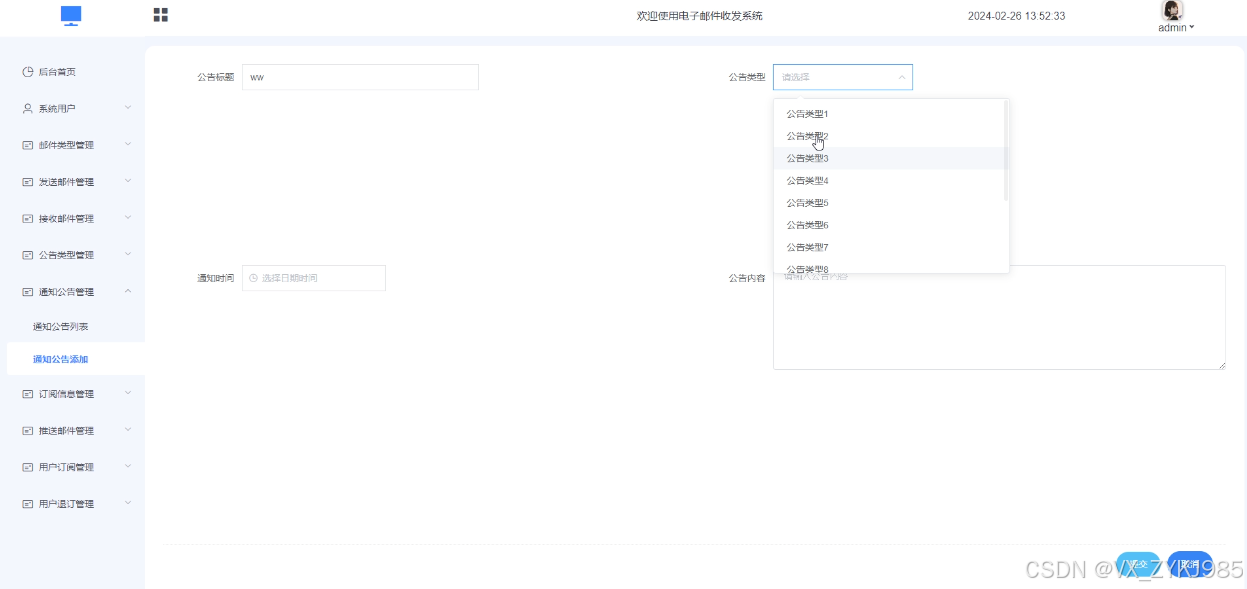Collapse the 通知公告管理 menu section
The image size is (1247, 589).
coord(70,291)
